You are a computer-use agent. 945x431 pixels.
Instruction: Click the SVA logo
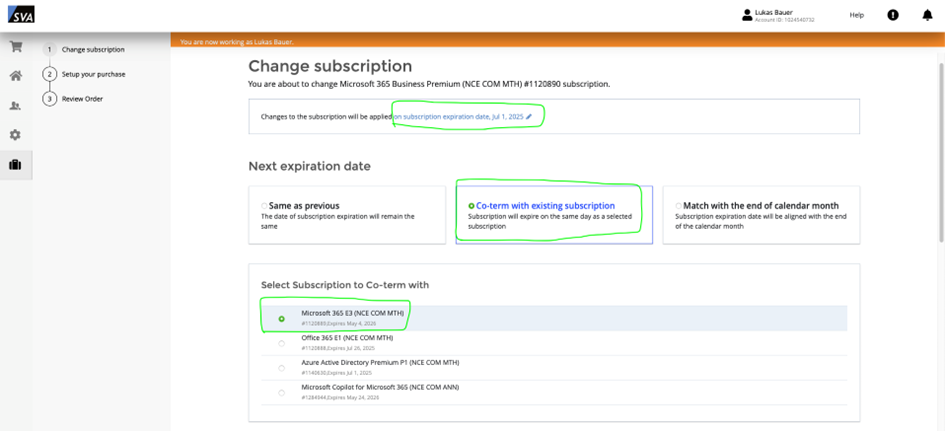click(x=20, y=15)
